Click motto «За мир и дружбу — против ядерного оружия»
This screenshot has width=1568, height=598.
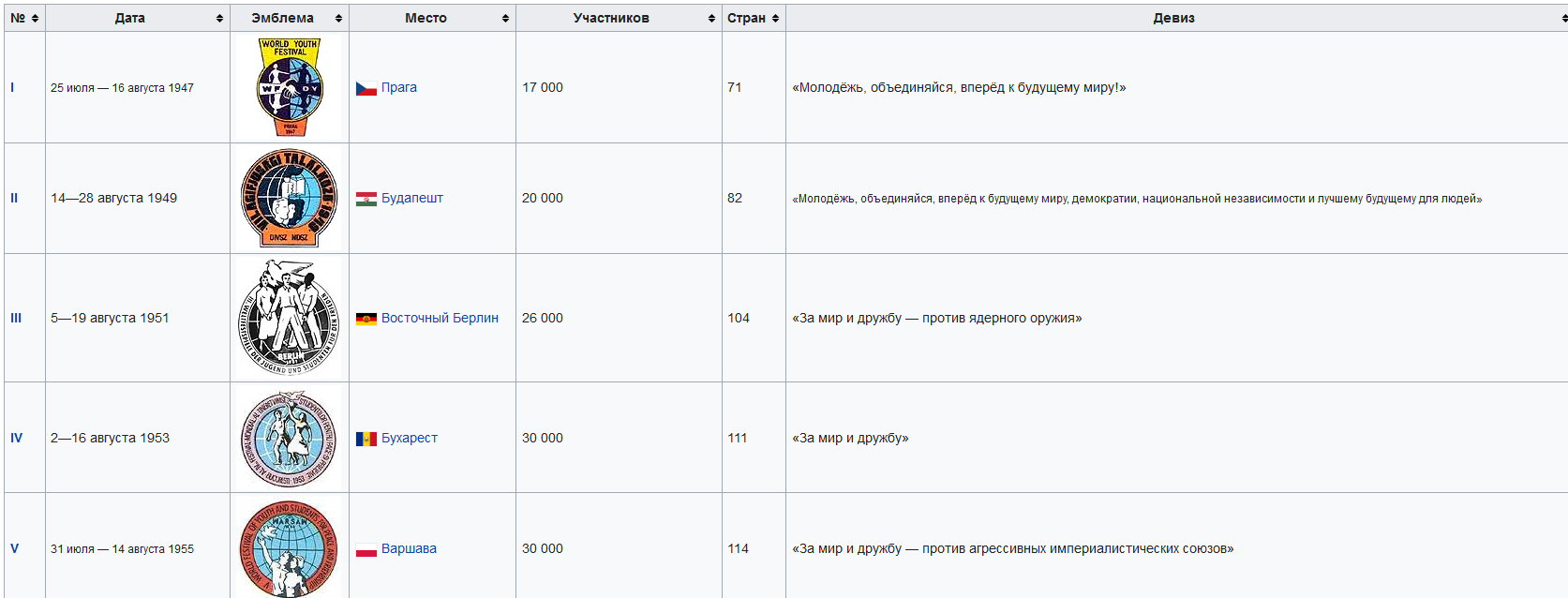coord(937,318)
